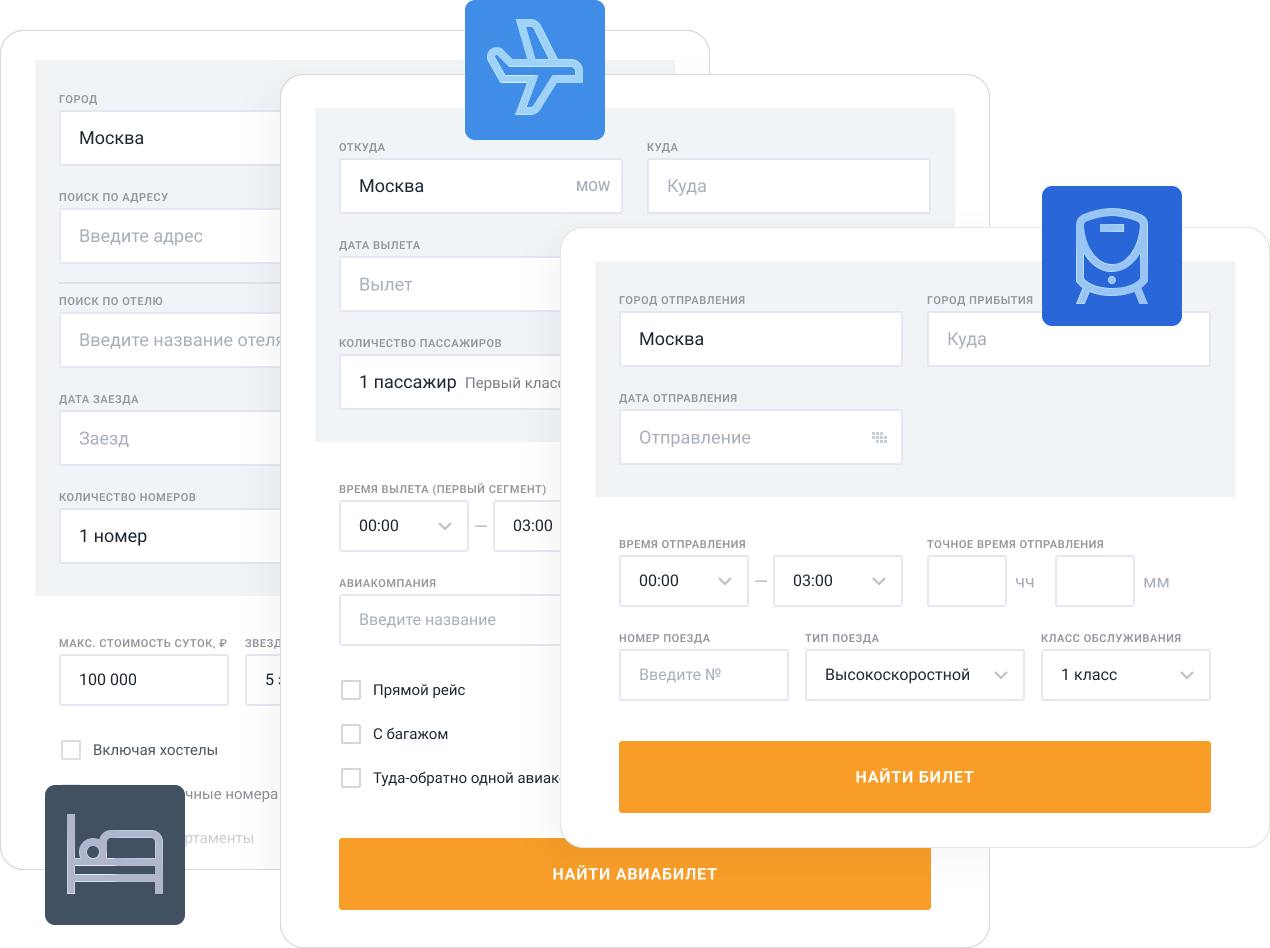The image size is (1270, 948).
Task: Open train departure end time 03:00 dropdown
Action: [837, 581]
